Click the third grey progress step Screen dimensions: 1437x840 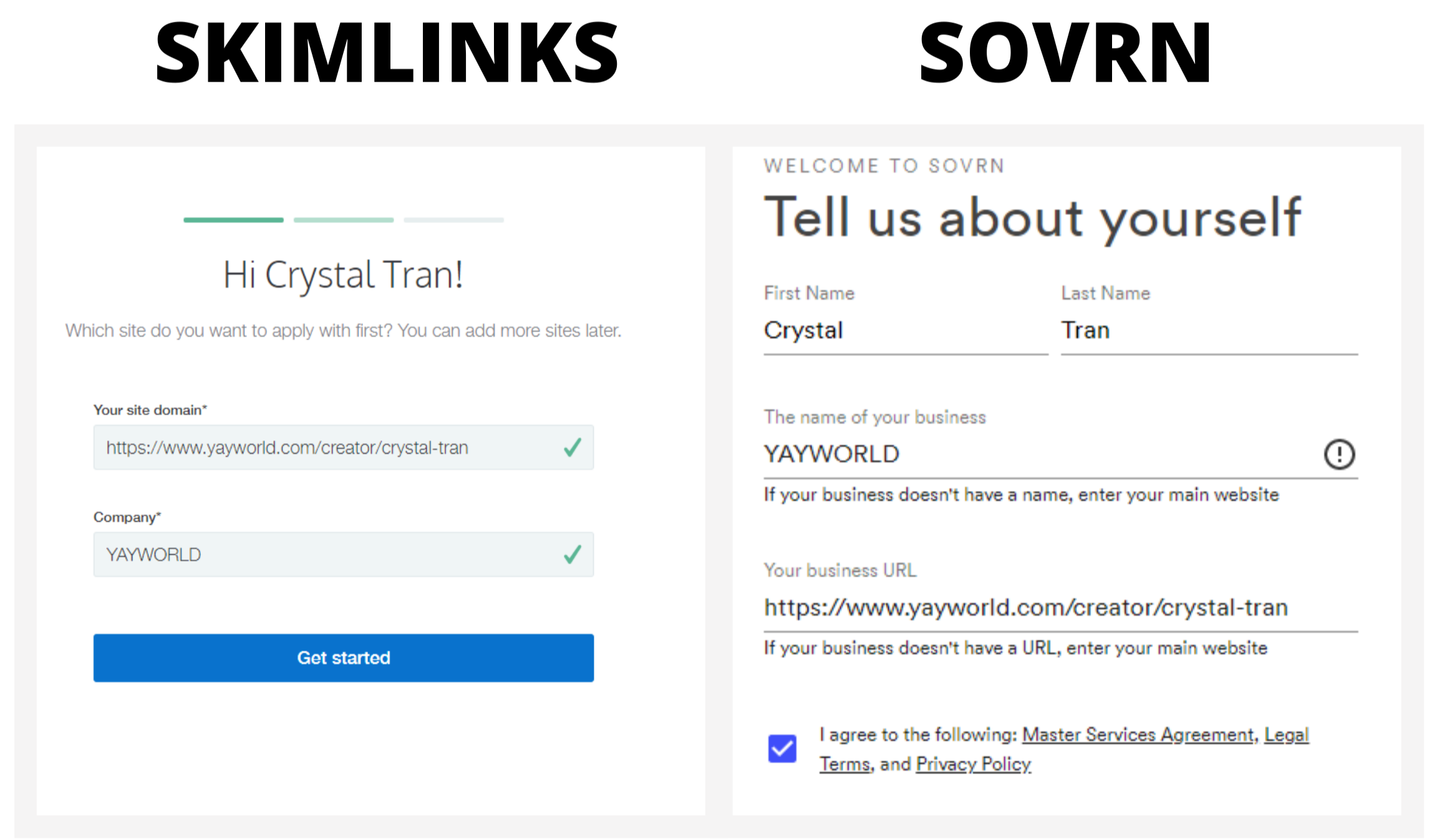[x=453, y=220]
